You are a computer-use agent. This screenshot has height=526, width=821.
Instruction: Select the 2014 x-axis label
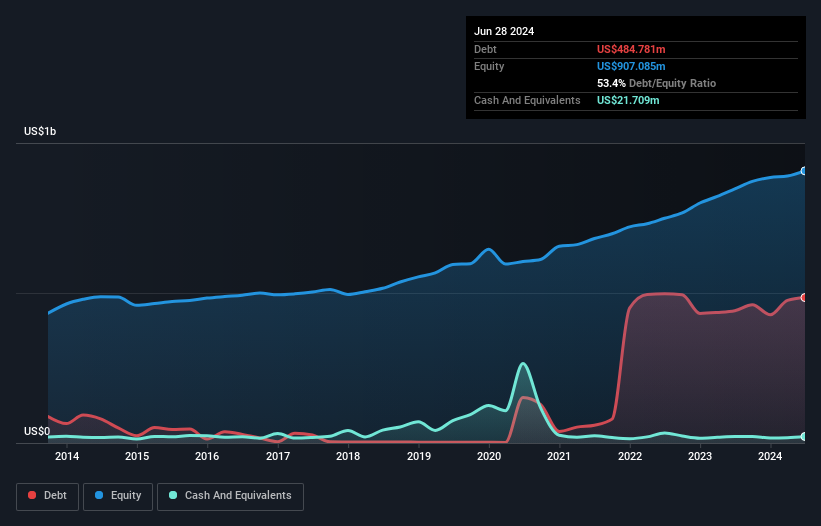(67, 456)
